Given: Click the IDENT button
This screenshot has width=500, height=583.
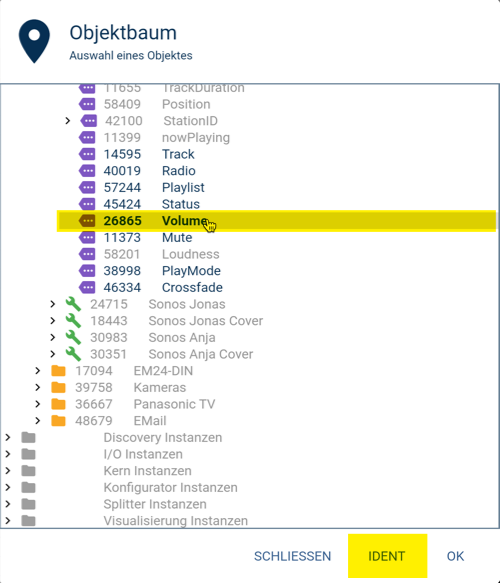Looking at the screenshot, I should 387,556.
